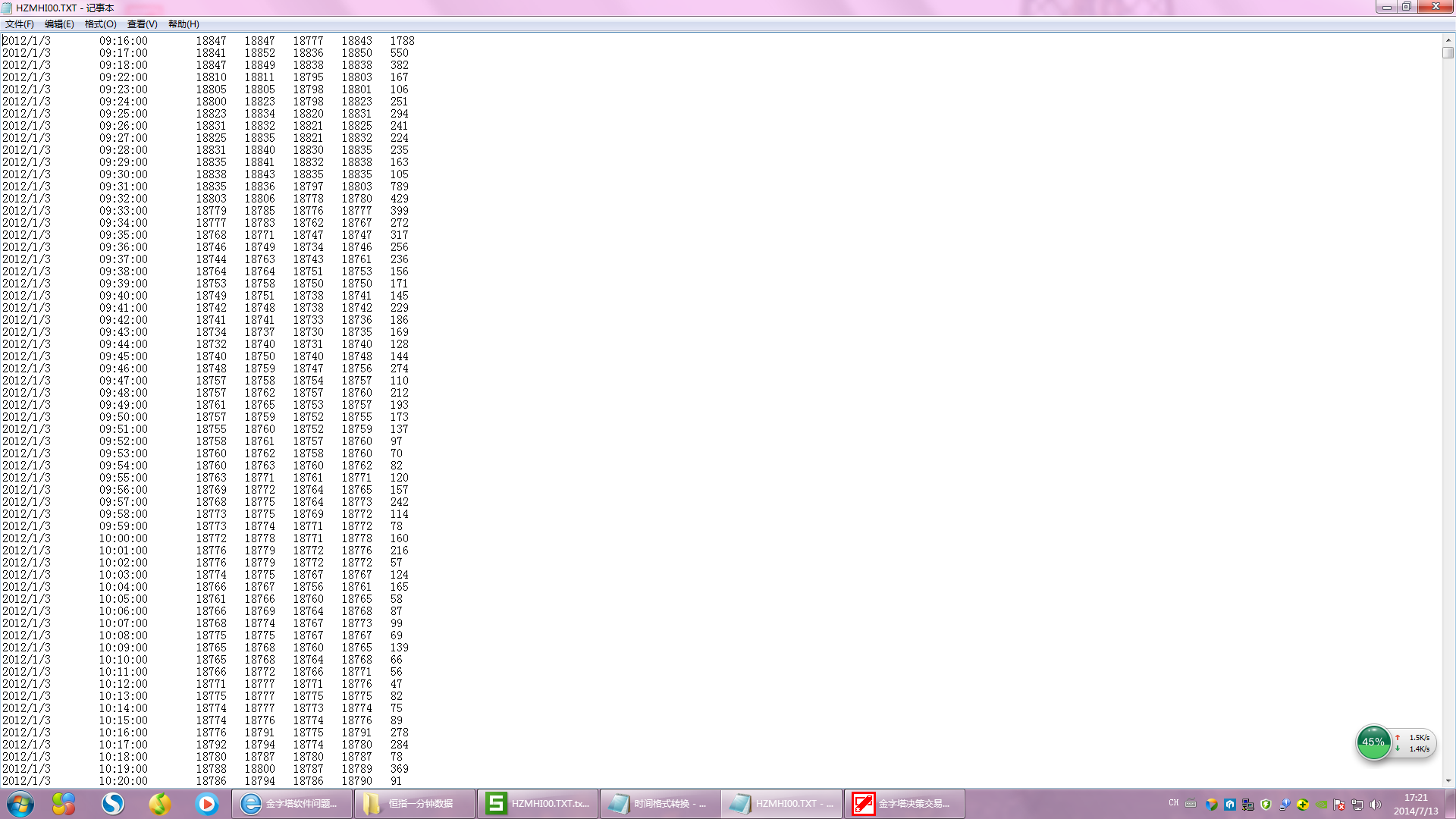The width and height of the screenshot is (1456, 819).
Task: Click the scroll up arrow of scrollbar
Action: point(1448,40)
